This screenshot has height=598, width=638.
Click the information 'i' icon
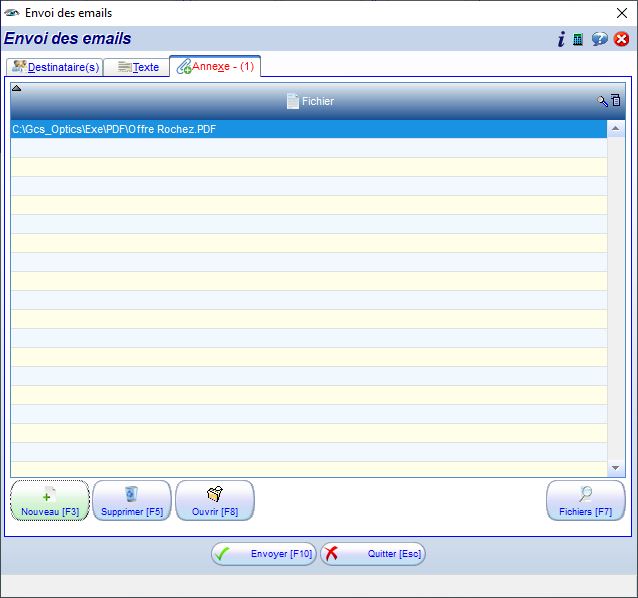(561, 39)
